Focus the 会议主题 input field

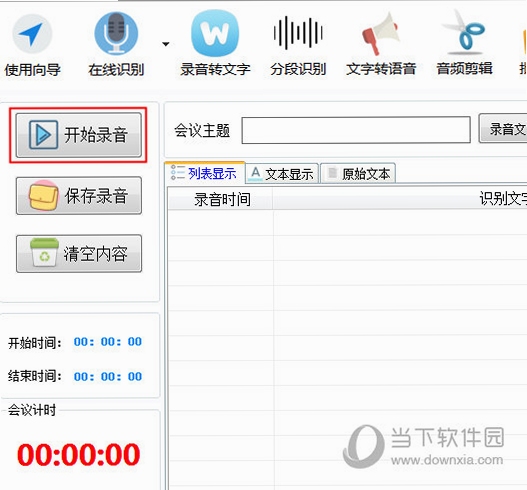[x=356, y=130]
